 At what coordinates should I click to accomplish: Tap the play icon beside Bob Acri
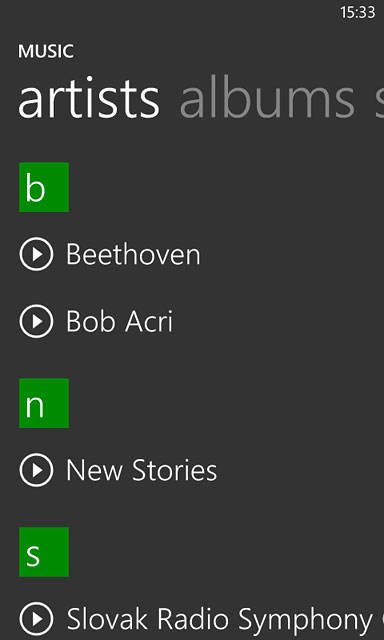coord(36,321)
